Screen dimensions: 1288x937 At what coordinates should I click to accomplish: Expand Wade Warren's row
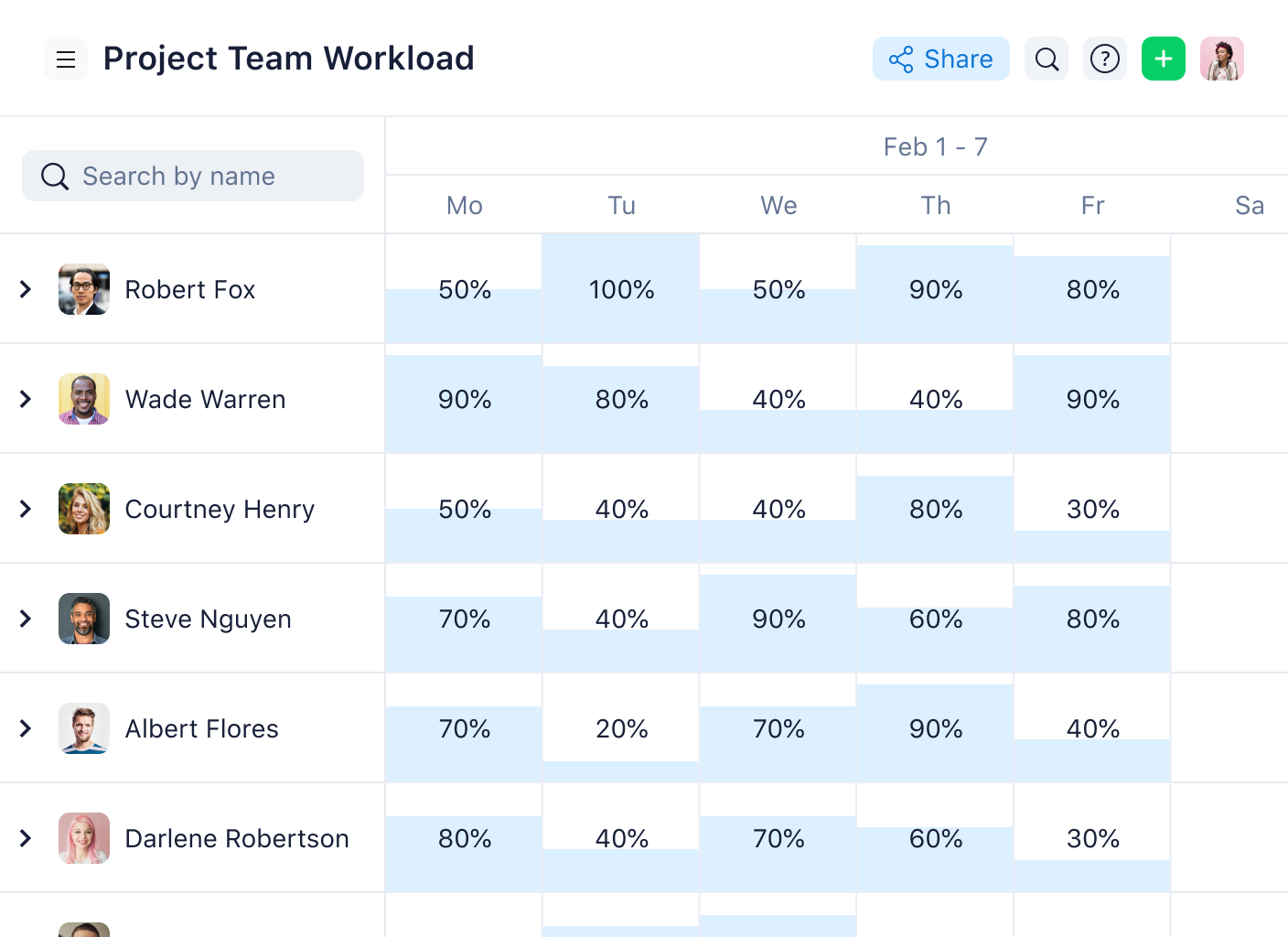(26, 399)
